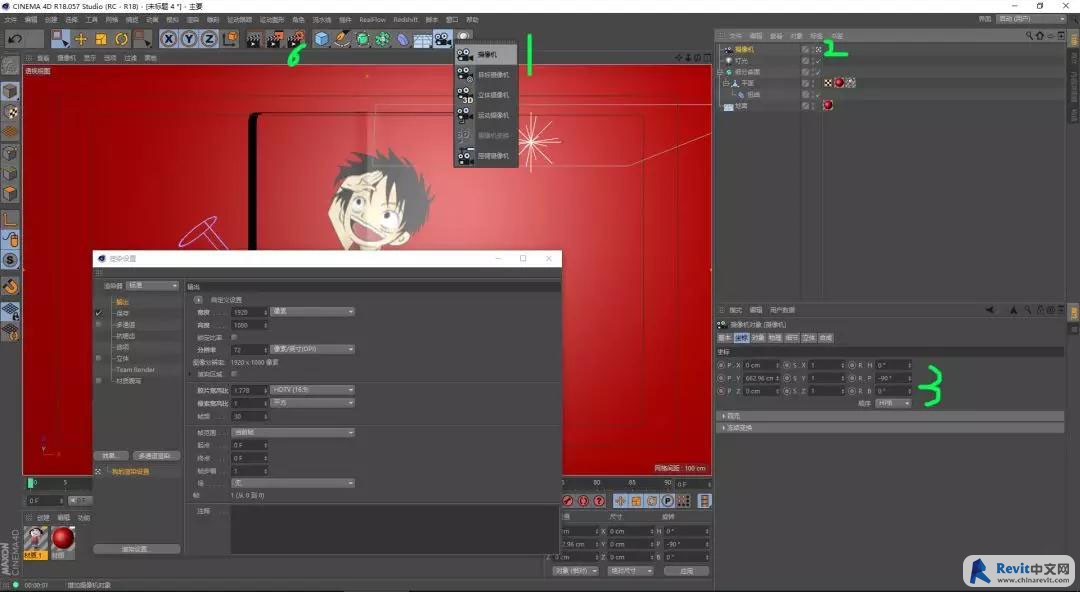1080x592 pixels.
Task: Open the pixel aspect dropdown
Action: point(312,402)
